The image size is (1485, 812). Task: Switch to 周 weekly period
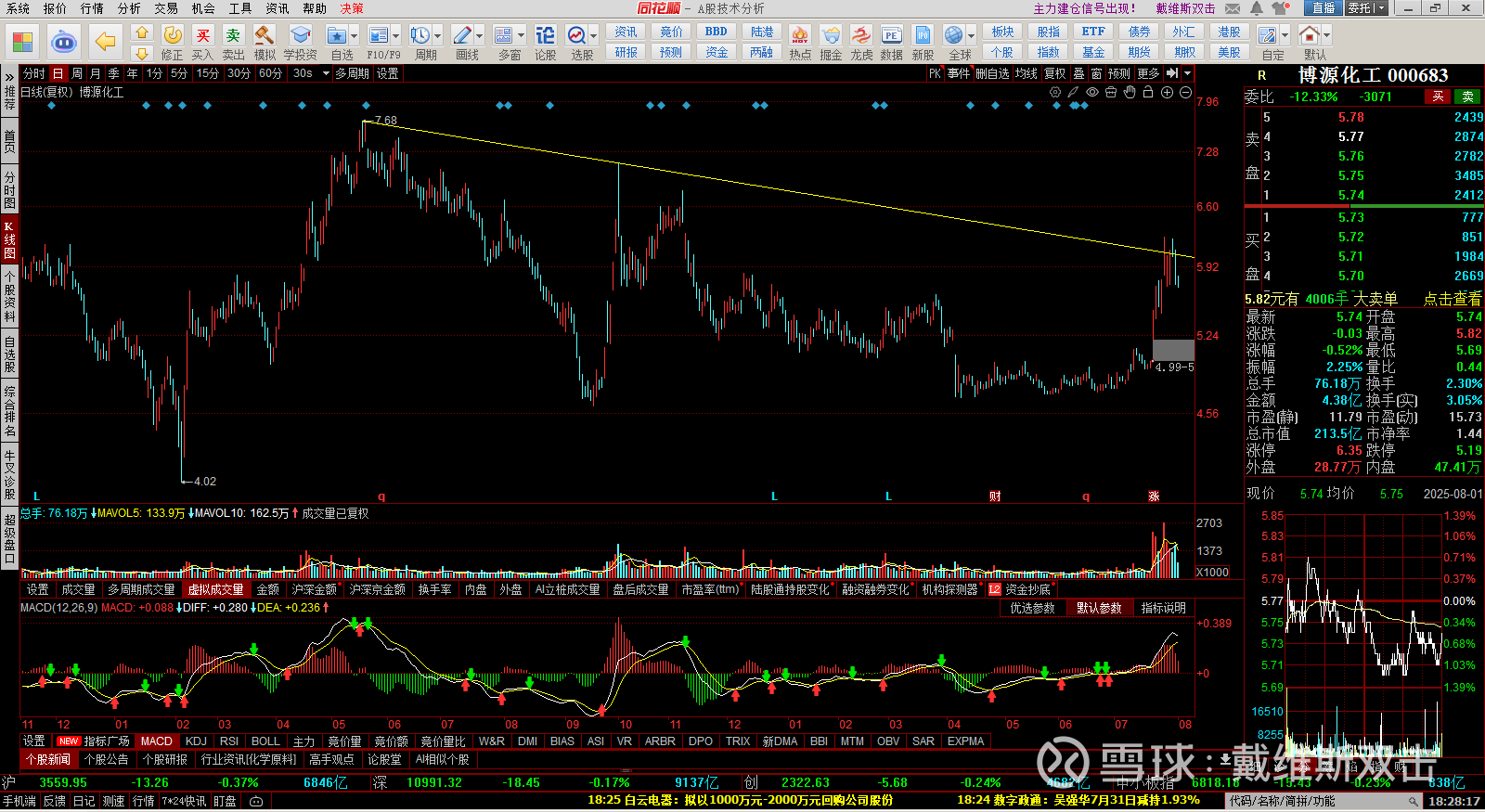pos(77,73)
